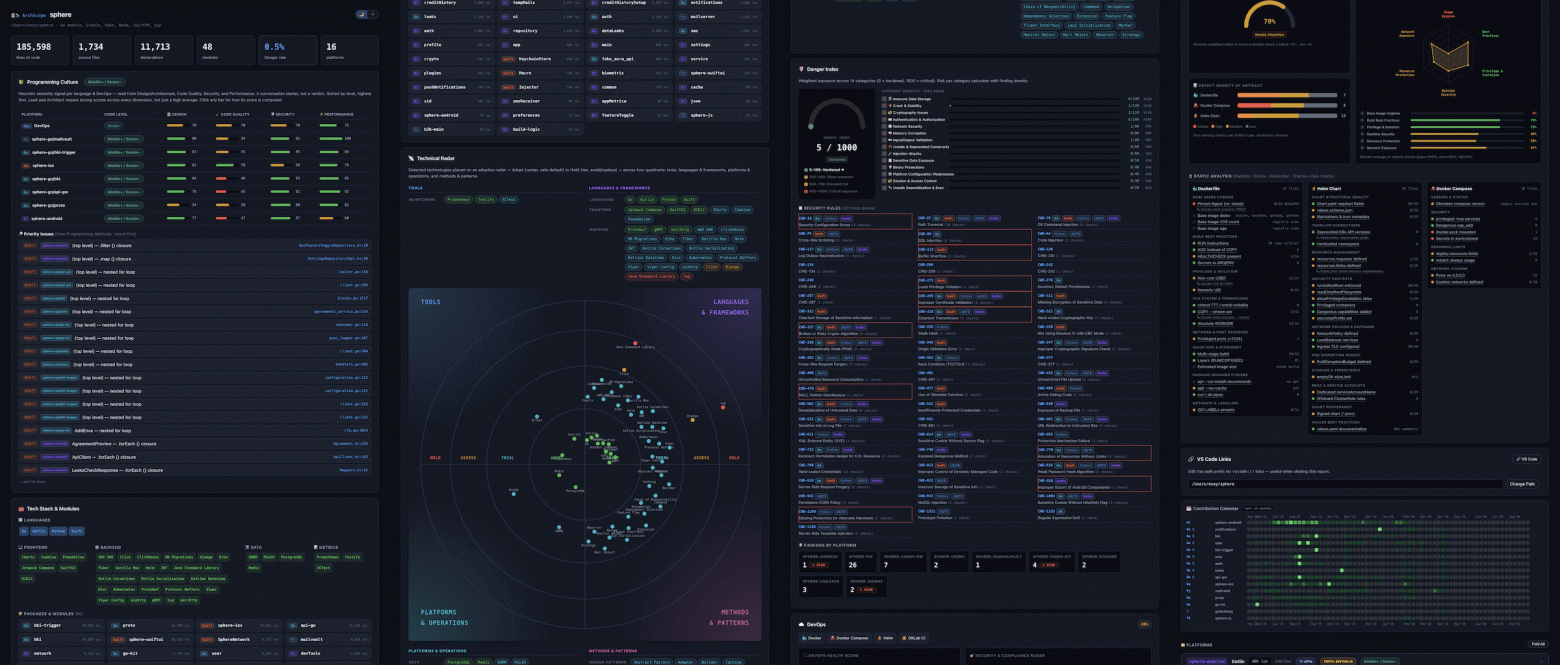Click the VS Code button
The image size is (1560, 665).
(x=1526, y=459)
